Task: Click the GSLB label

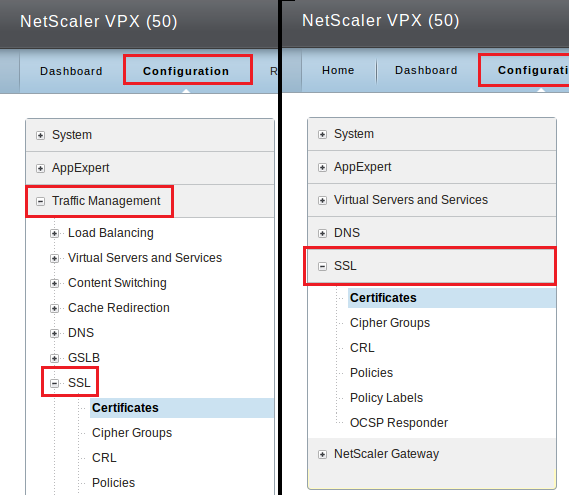Action: point(84,358)
